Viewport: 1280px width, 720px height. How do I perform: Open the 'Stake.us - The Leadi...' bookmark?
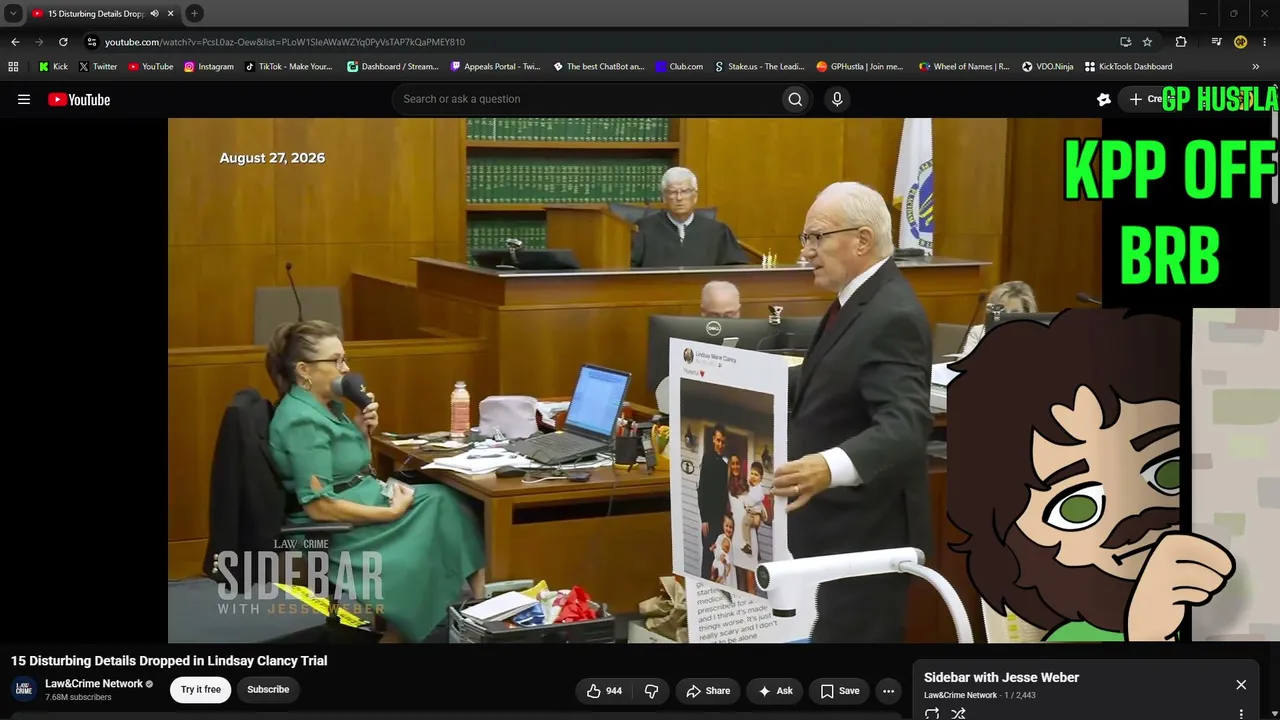[759, 67]
